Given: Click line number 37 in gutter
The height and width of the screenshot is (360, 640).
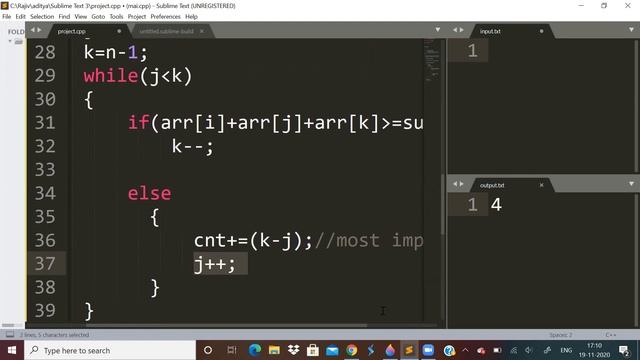Looking at the screenshot, I should [x=45, y=264].
